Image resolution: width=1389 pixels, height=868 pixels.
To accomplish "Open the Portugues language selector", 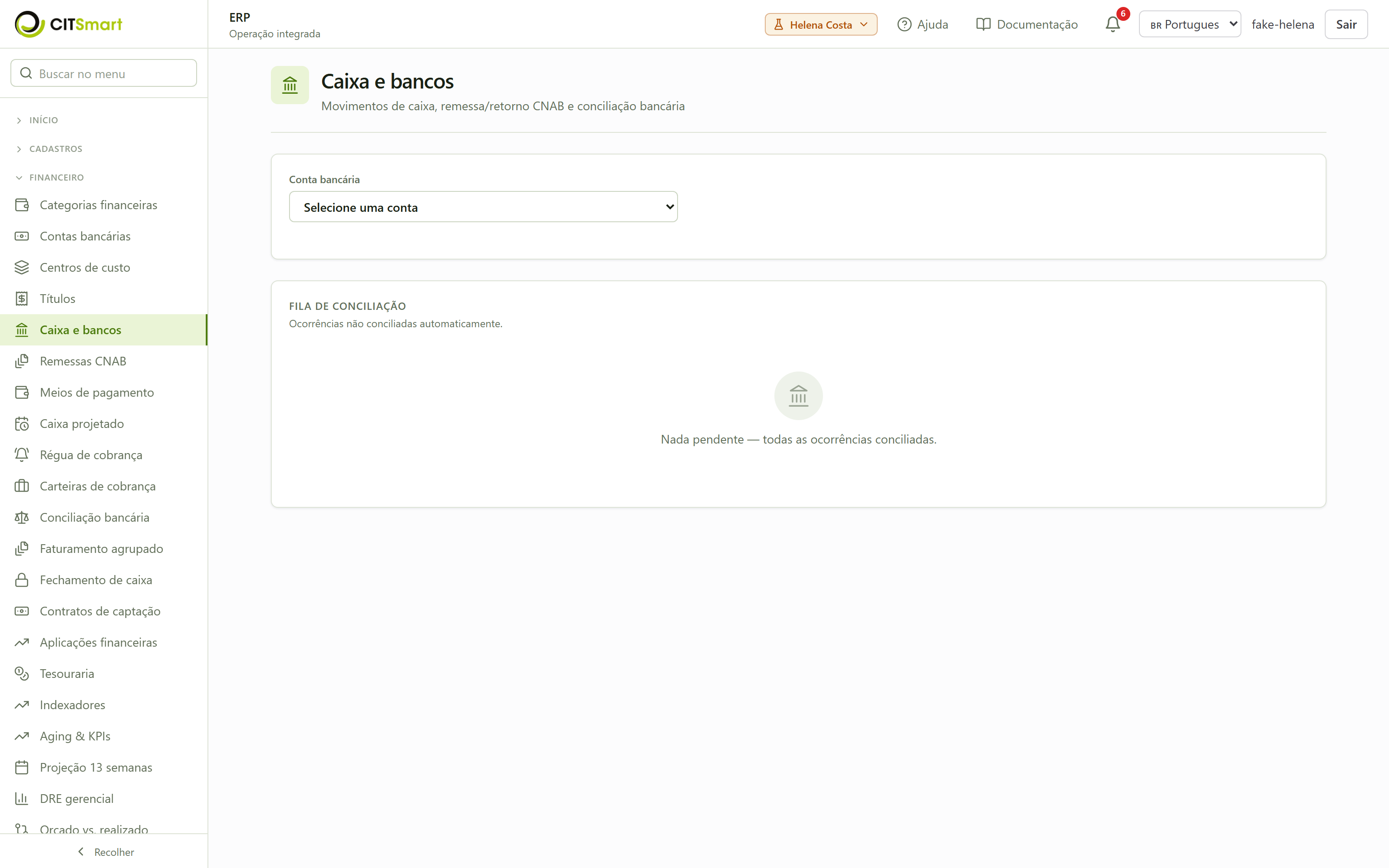I will pos(1190,24).
